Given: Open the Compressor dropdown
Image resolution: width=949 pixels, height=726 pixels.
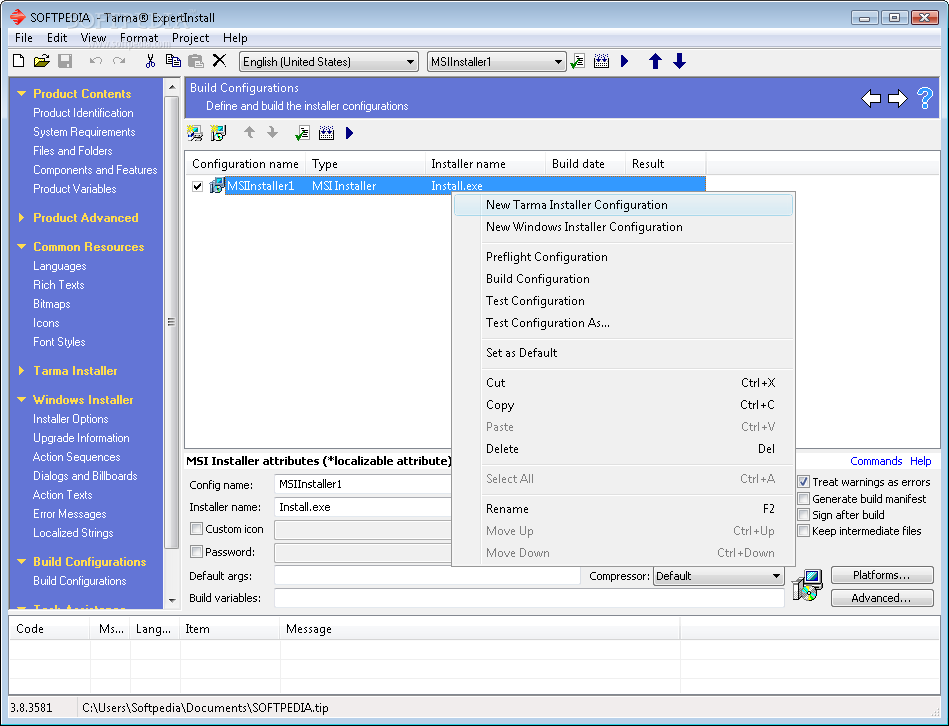Looking at the screenshot, I should (777, 575).
